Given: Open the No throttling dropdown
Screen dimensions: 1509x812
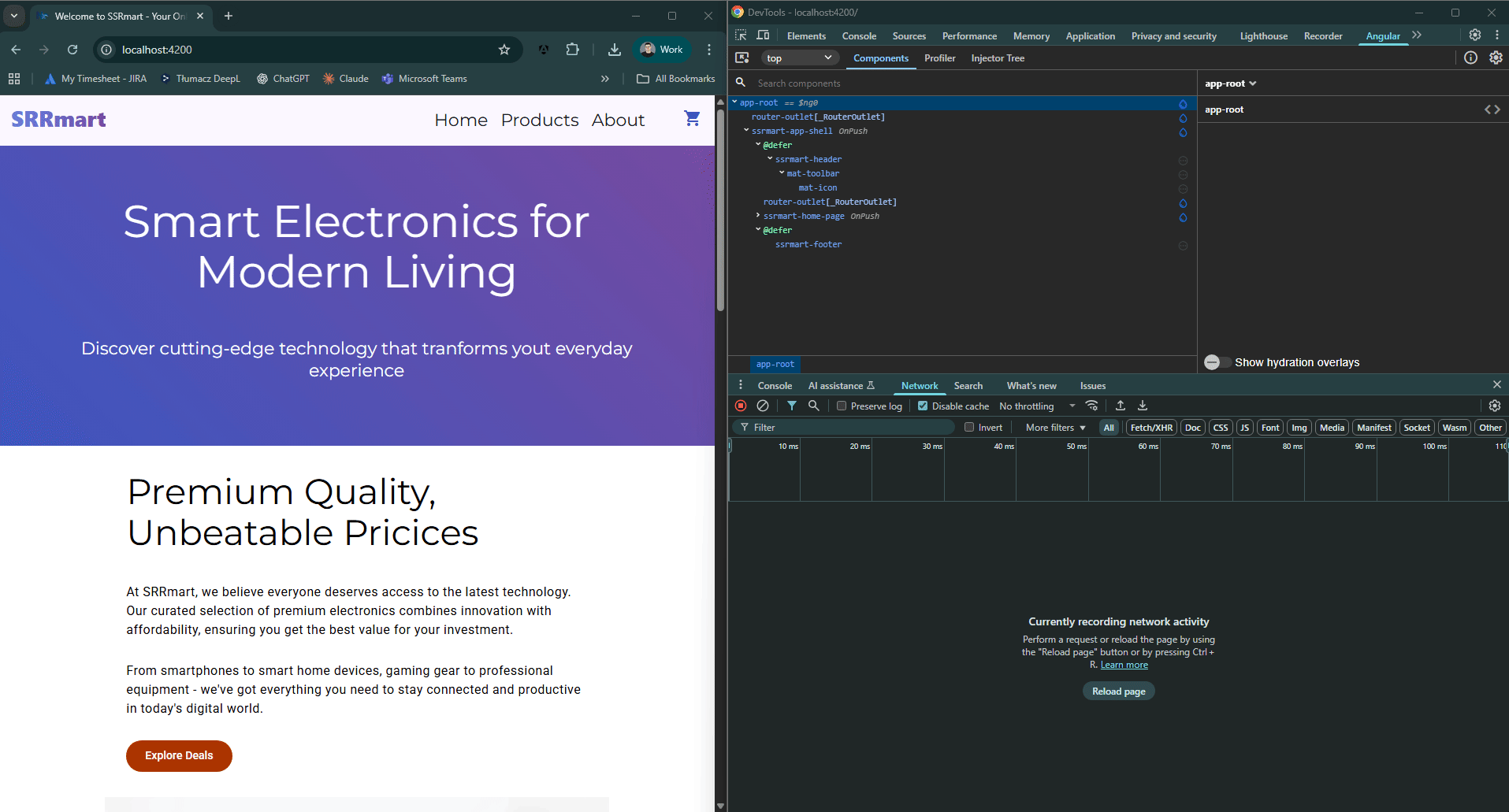Looking at the screenshot, I should (x=1036, y=406).
